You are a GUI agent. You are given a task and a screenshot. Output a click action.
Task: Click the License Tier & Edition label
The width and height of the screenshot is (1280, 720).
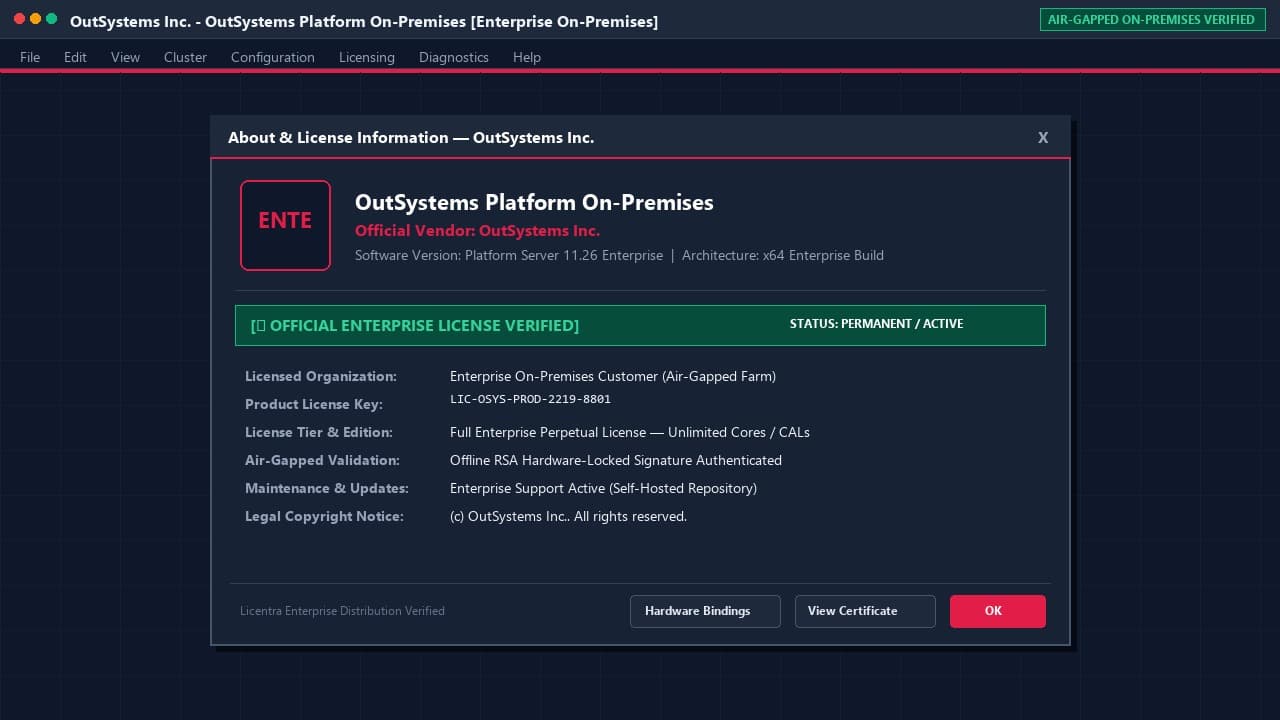pyautogui.click(x=319, y=432)
